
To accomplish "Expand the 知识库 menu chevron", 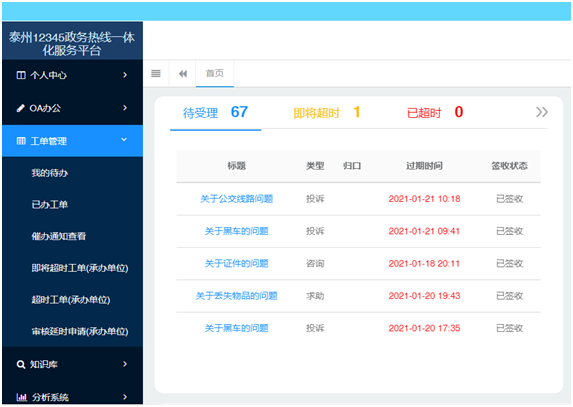I will pos(125,364).
